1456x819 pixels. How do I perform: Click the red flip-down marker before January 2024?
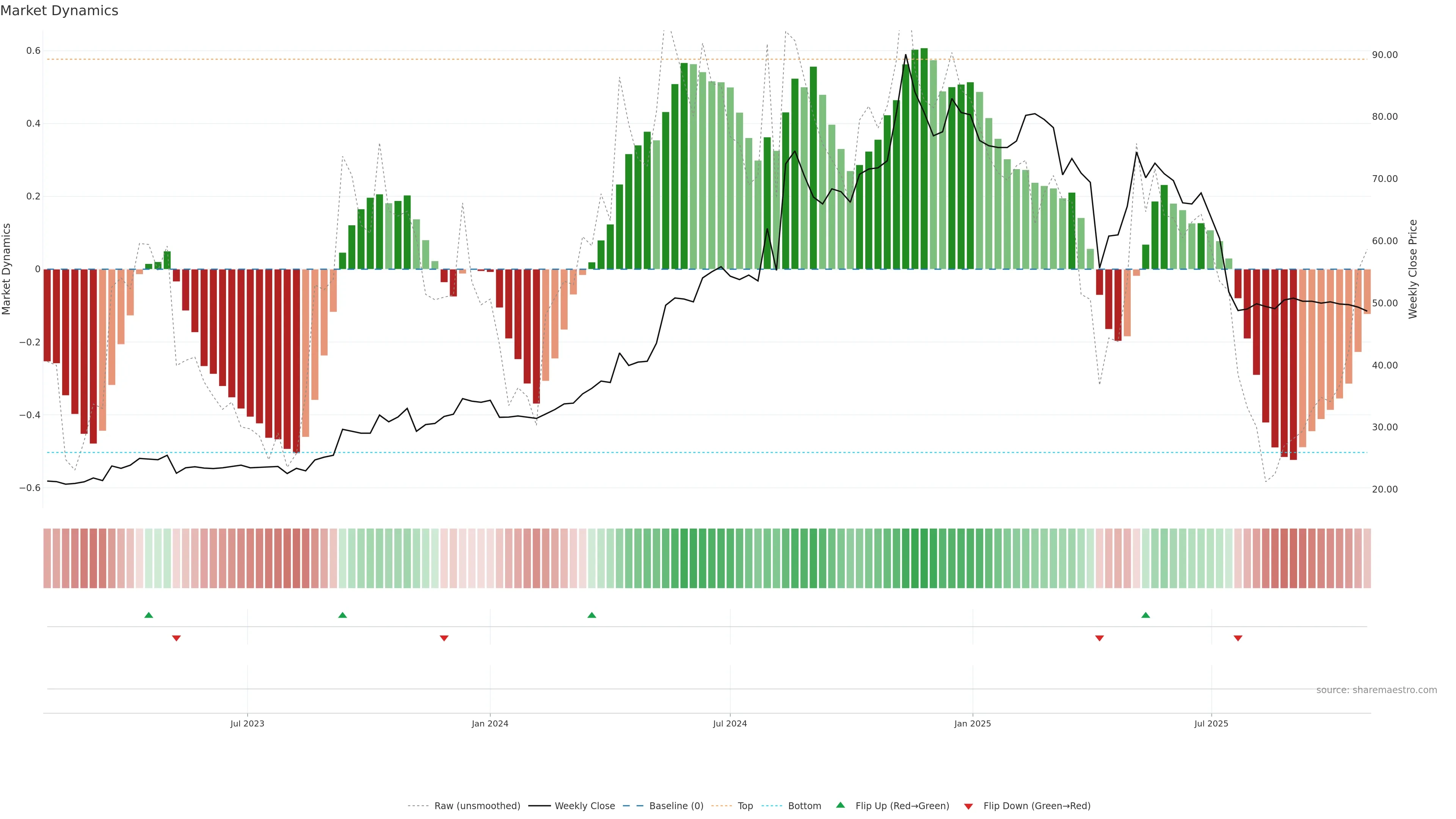coord(444,638)
